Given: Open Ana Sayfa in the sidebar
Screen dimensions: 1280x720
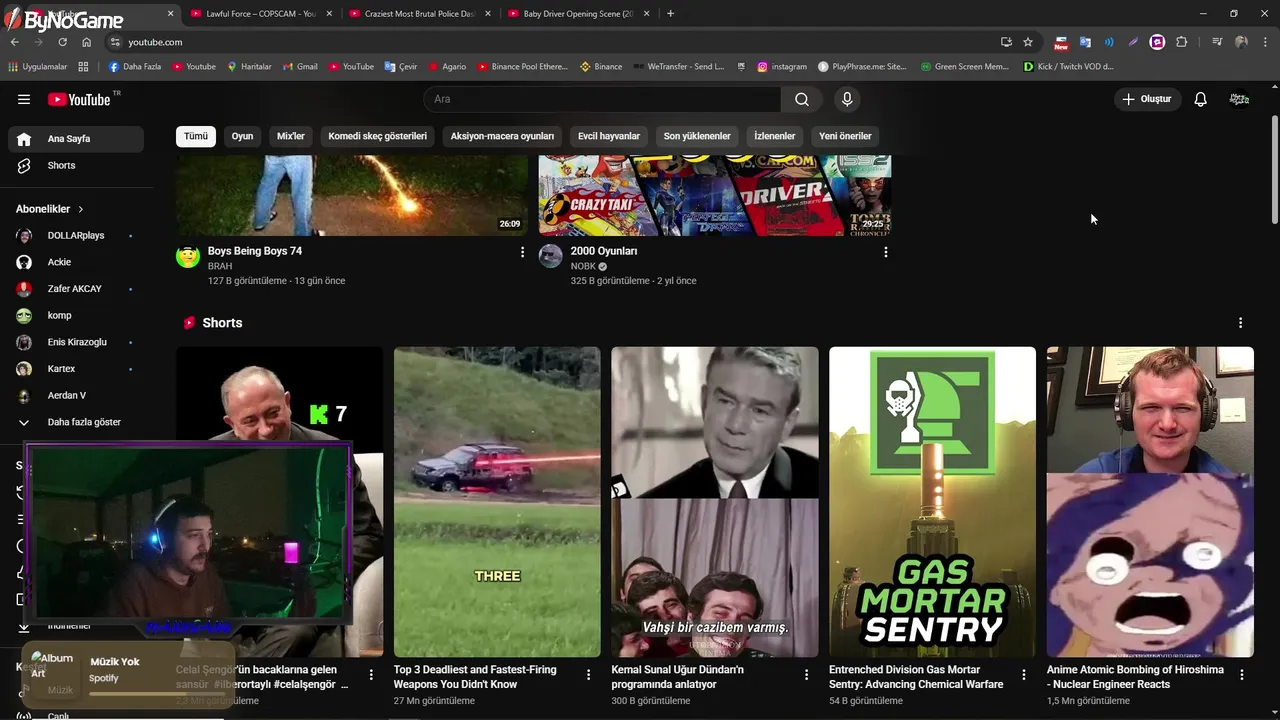Looking at the screenshot, I should click(76, 139).
